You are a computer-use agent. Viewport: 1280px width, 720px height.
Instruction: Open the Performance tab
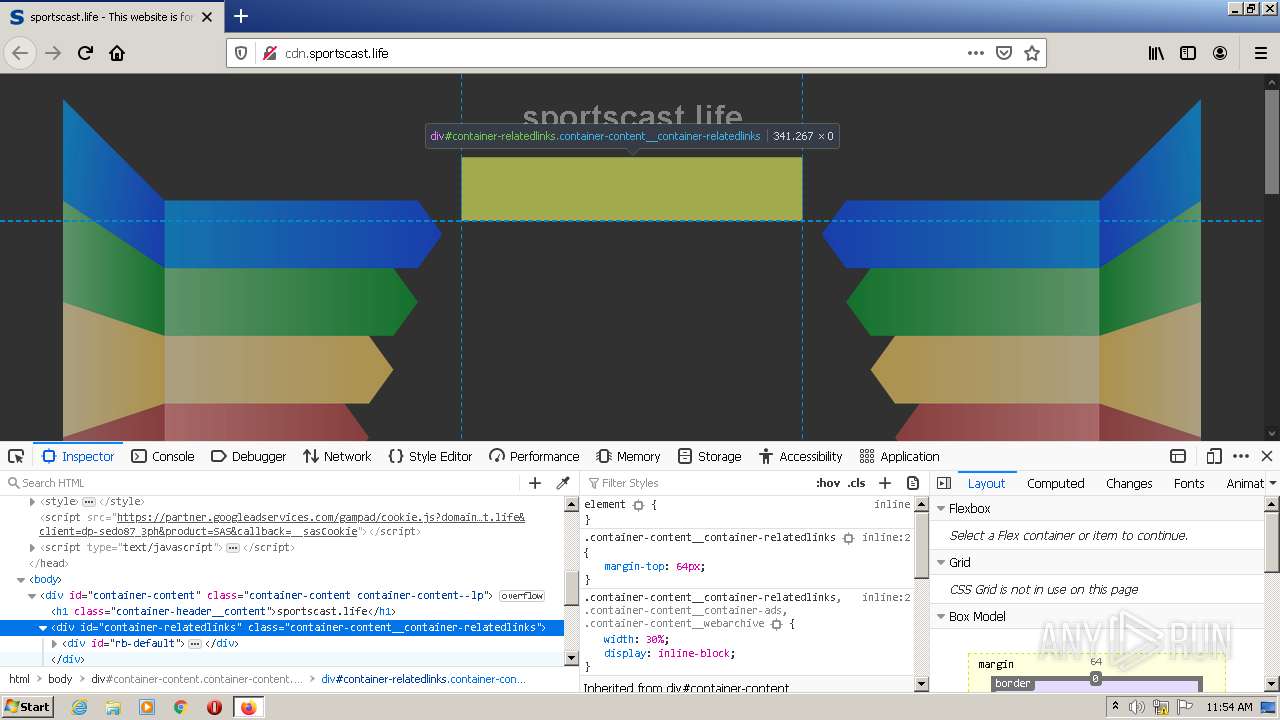point(534,456)
